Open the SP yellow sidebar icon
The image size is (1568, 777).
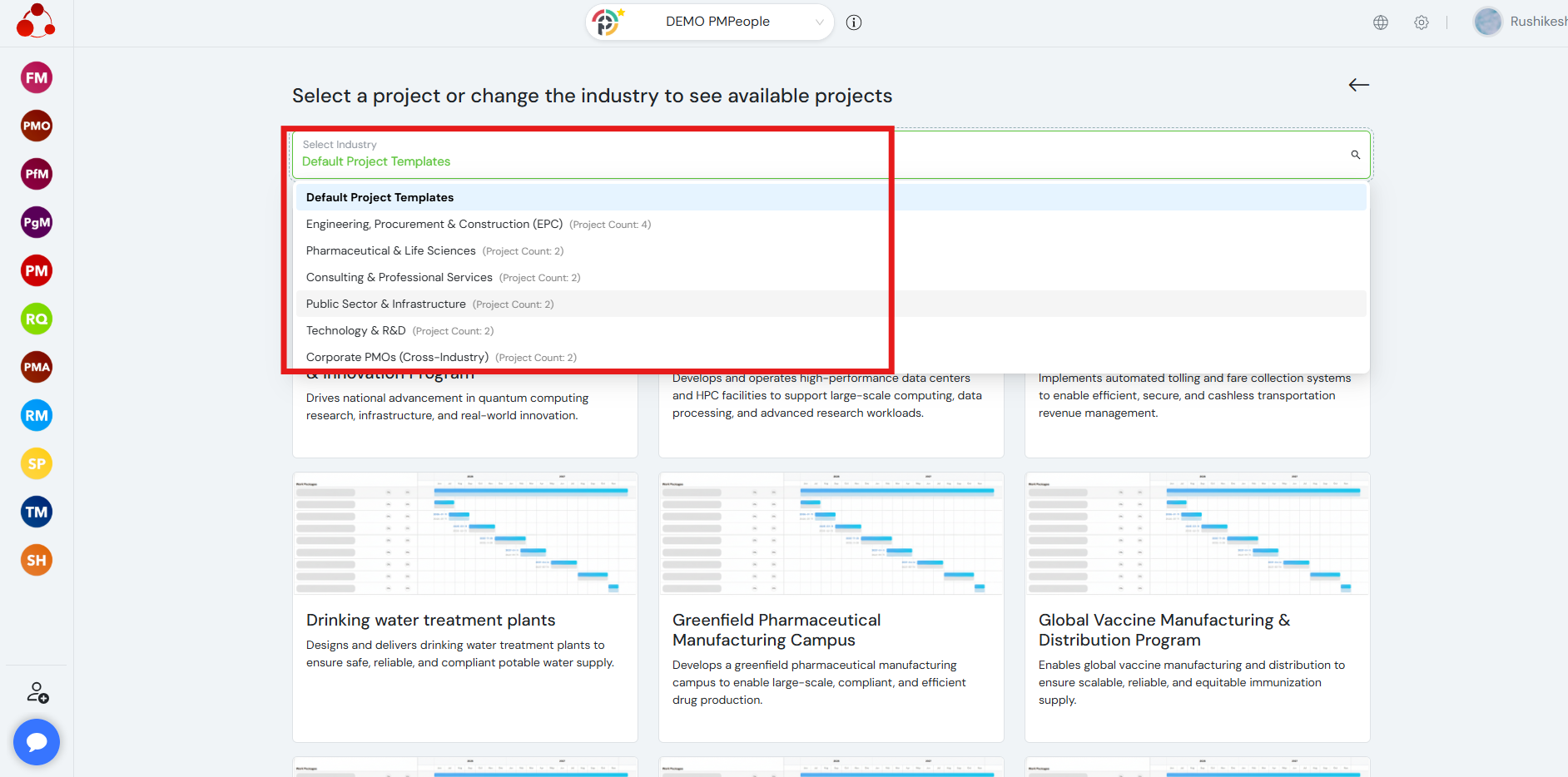(37, 464)
